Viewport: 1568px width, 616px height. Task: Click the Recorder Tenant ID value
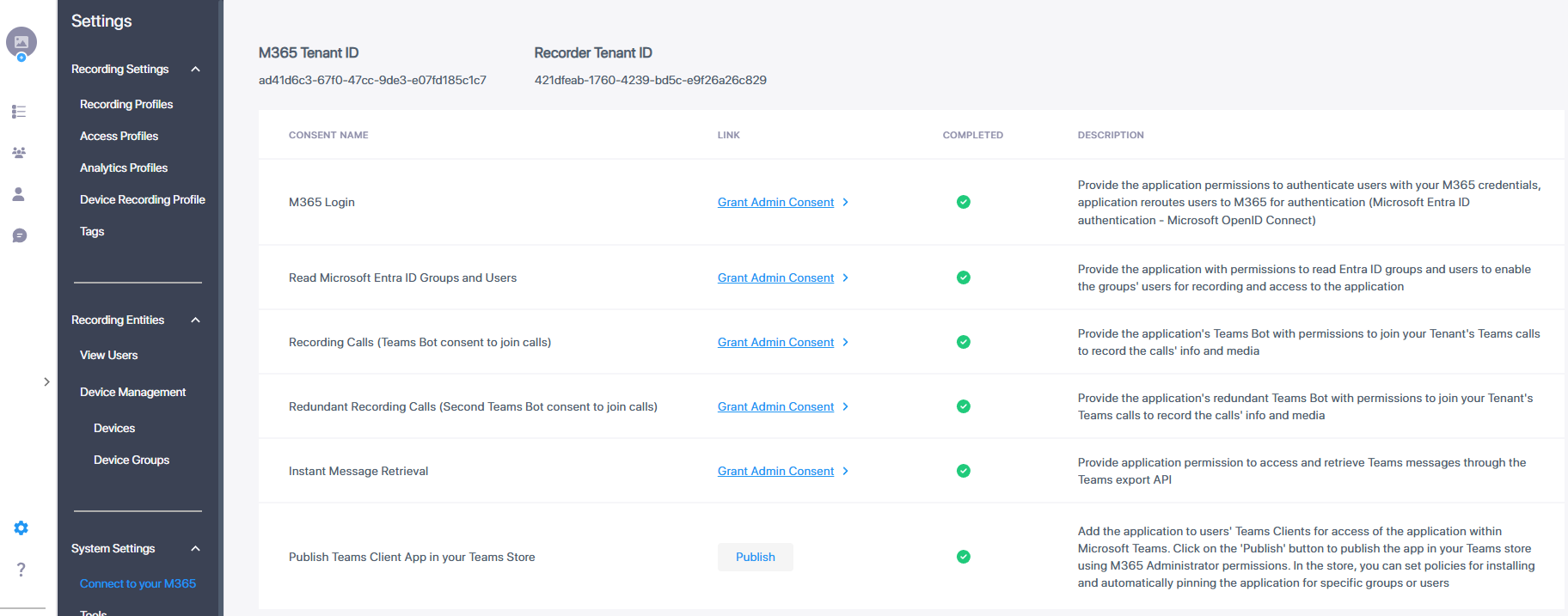click(x=650, y=80)
